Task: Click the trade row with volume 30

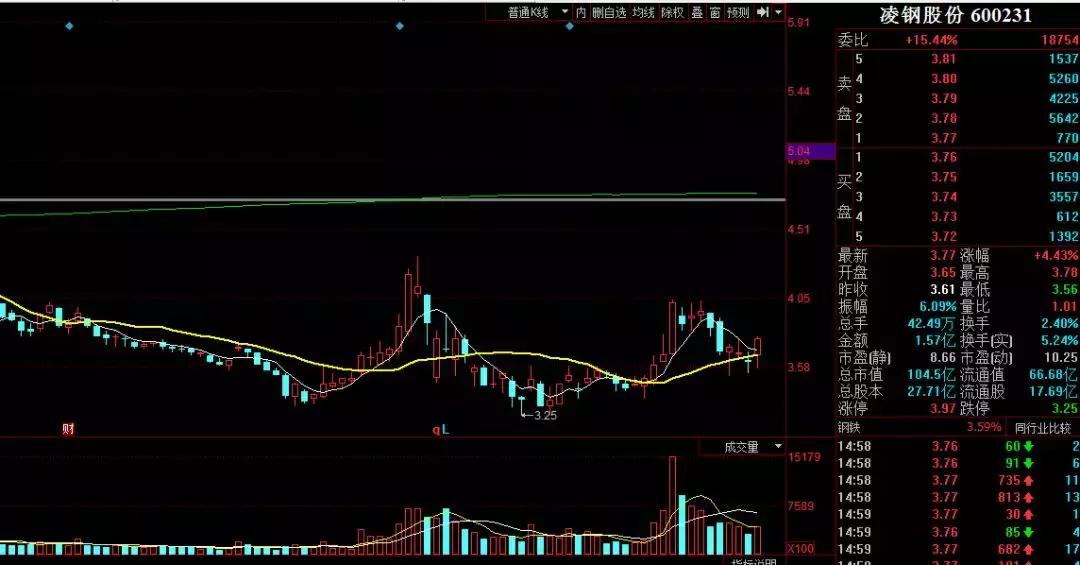Action: point(958,515)
